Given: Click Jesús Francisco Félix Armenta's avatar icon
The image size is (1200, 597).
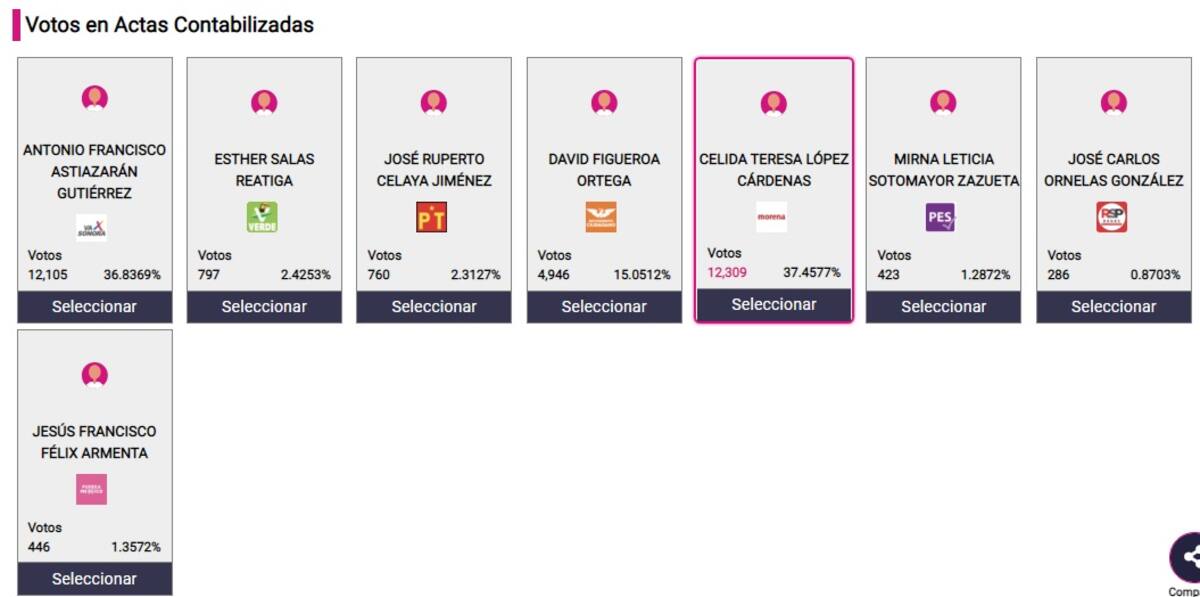Looking at the screenshot, I should click(x=95, y=375).
